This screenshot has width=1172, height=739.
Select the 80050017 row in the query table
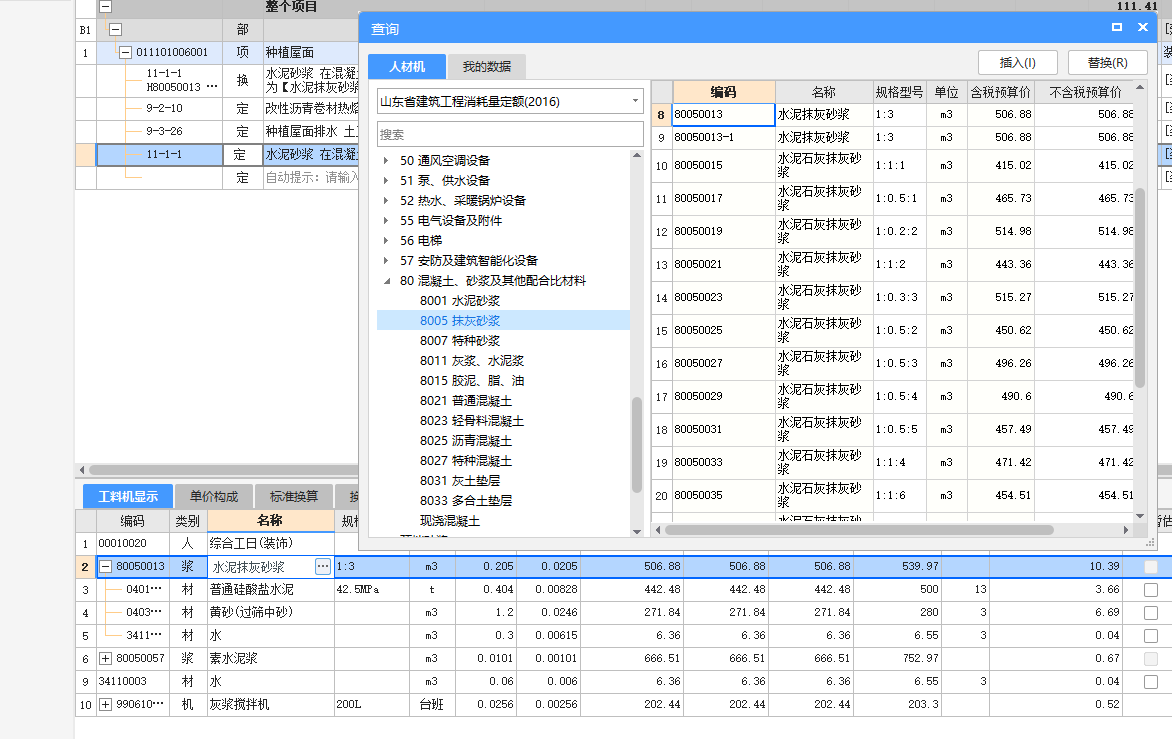coord(893,199)
